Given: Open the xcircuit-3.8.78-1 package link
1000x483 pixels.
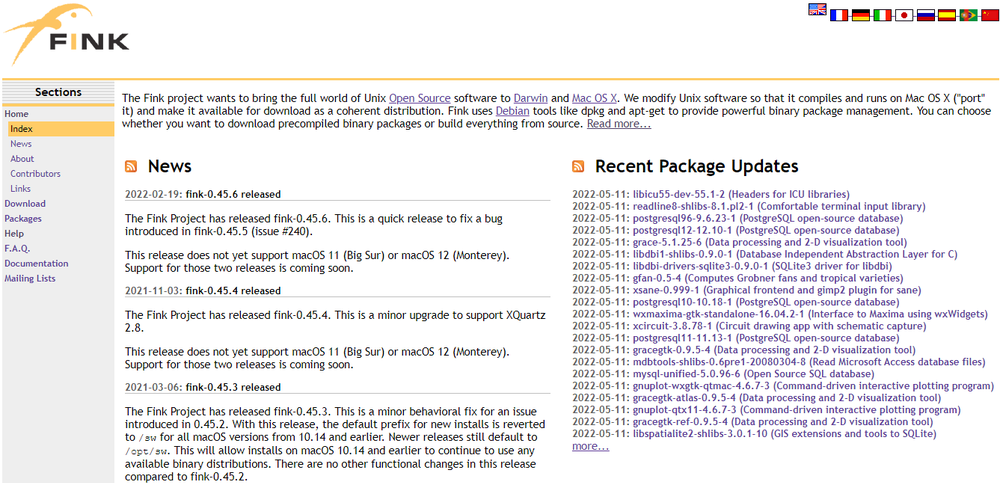Looking at the screenshot, I should click(779, 326).
